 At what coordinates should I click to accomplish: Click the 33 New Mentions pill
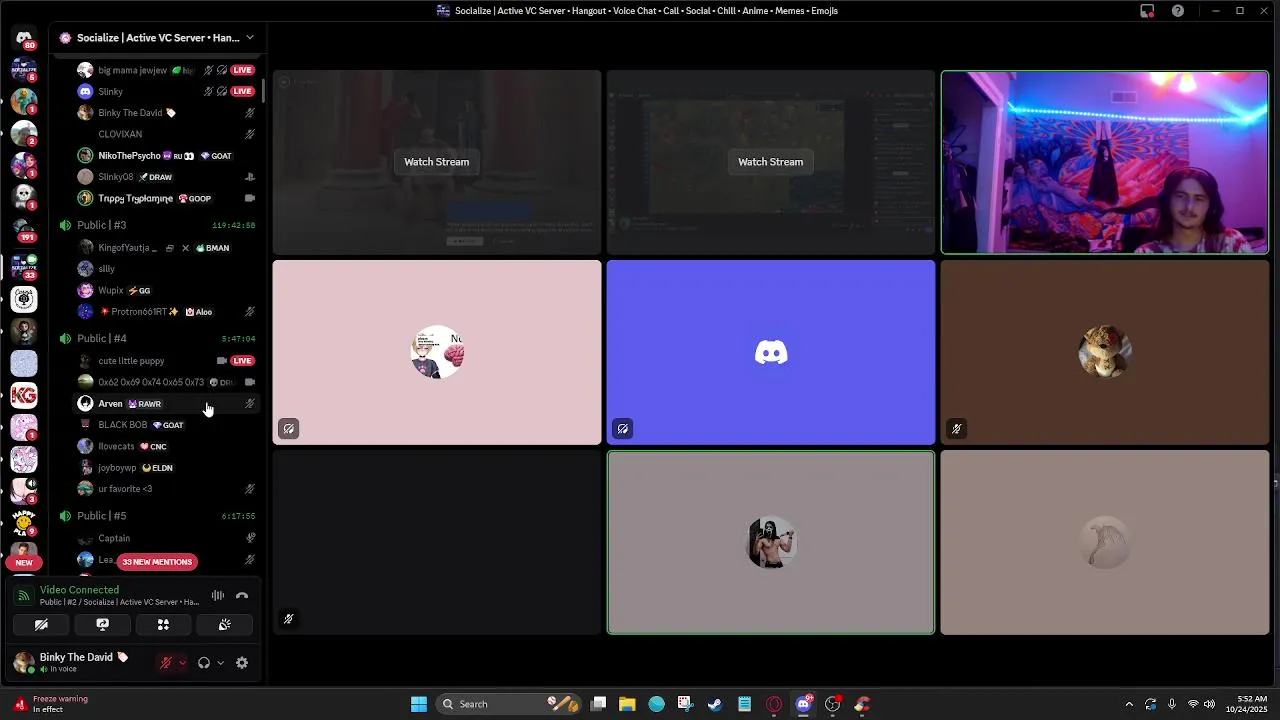(x=157, y=562)
